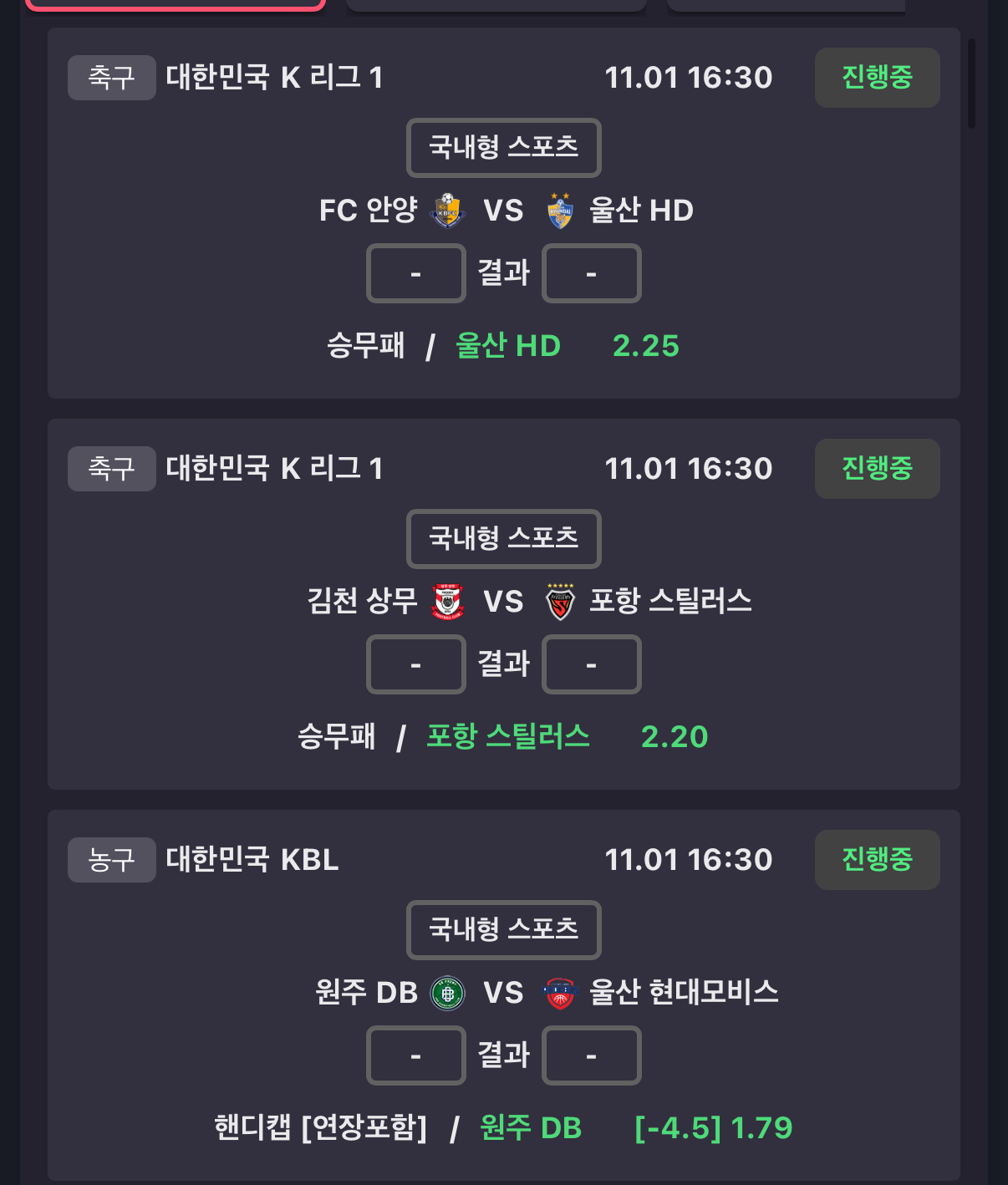The height and width of the screenshot is (1185, 1008).
Task: Click the 대한민국 KBL league name
Action: [x=252, y=860]
